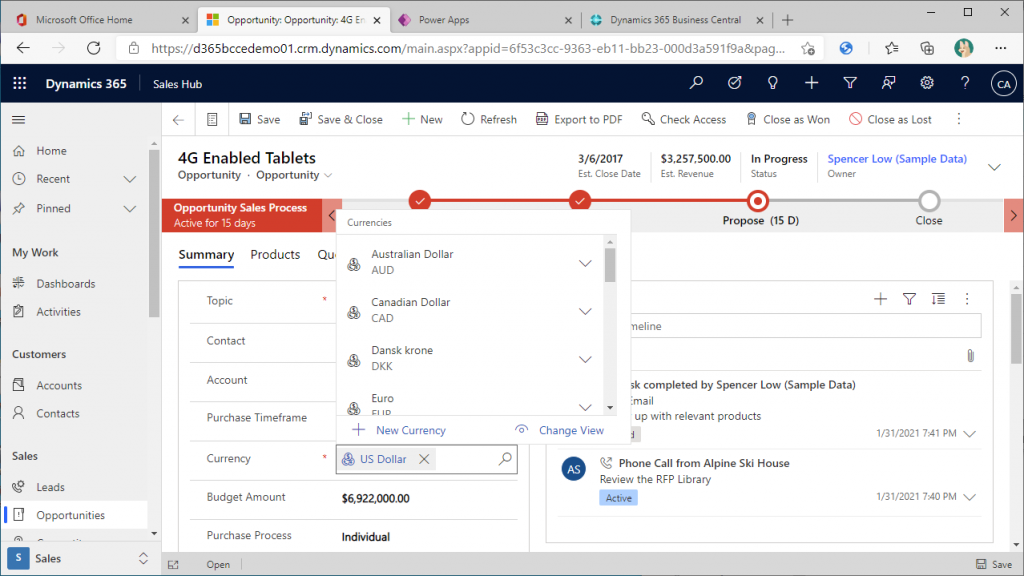Expand the Australian Dollar entry chevron
Viewport: 1024px width, 576px height.
[x=585, y=263]
